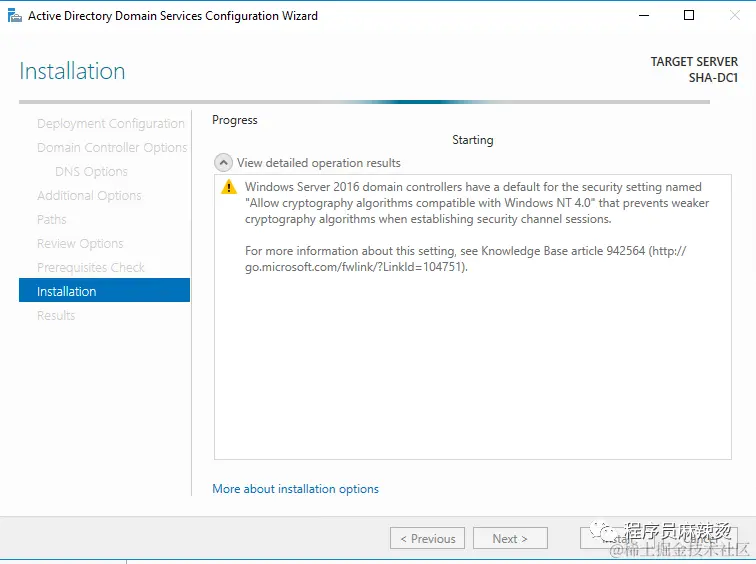Click the Previous button

(428, 538)
